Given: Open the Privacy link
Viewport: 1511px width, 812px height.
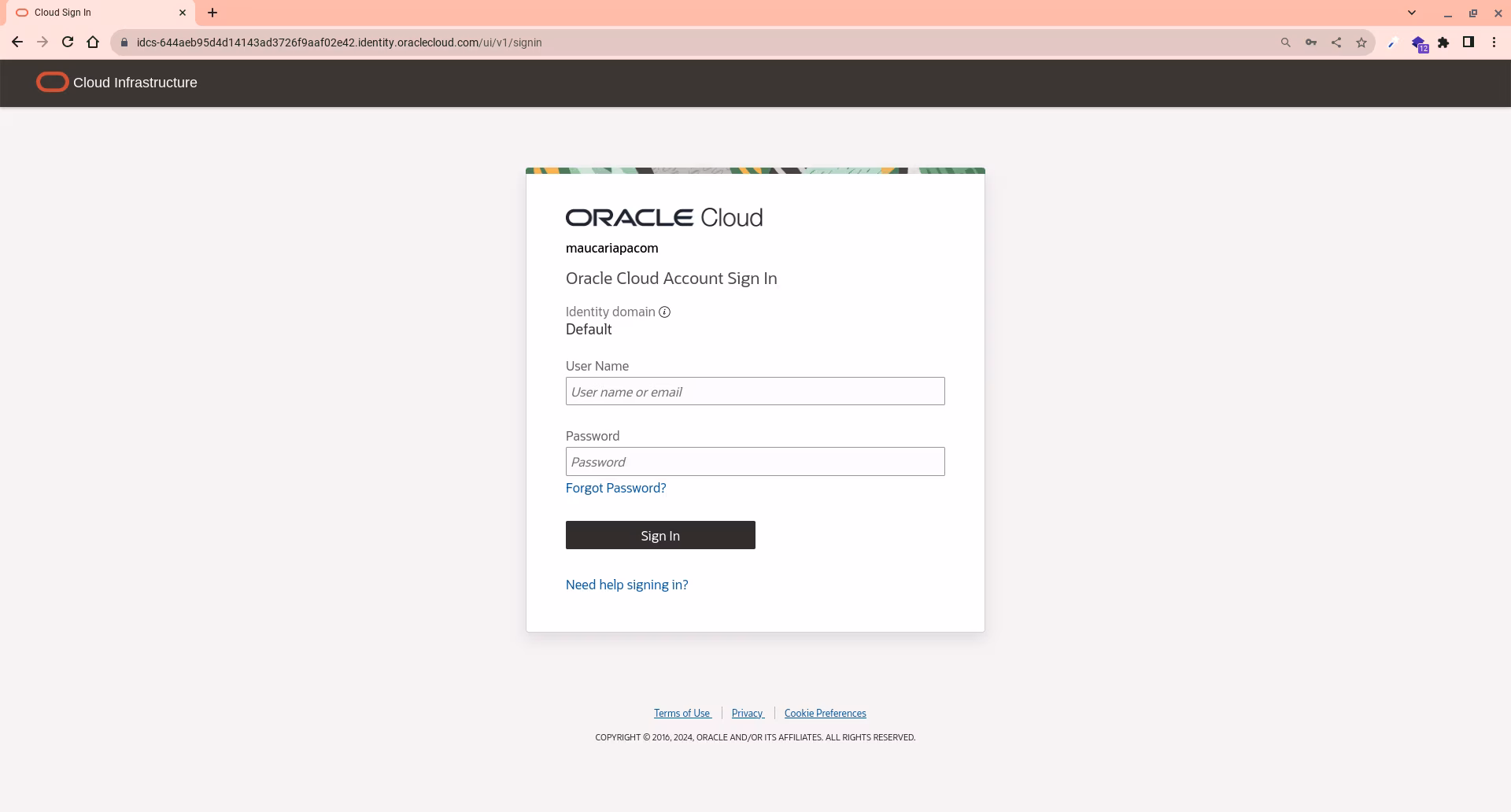Looking at the screenshot, I should 748,713.
